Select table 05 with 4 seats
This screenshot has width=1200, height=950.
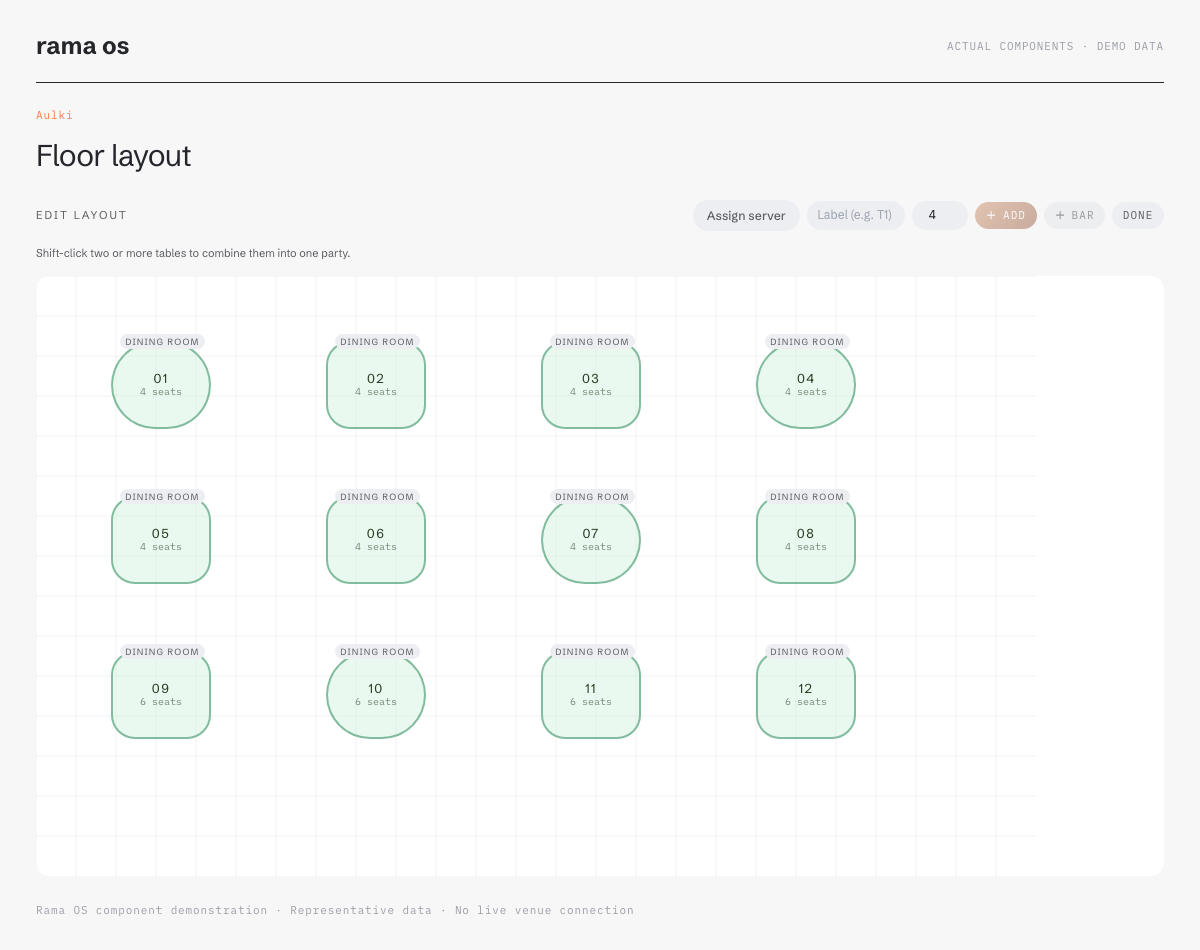[x=161, y=539]
